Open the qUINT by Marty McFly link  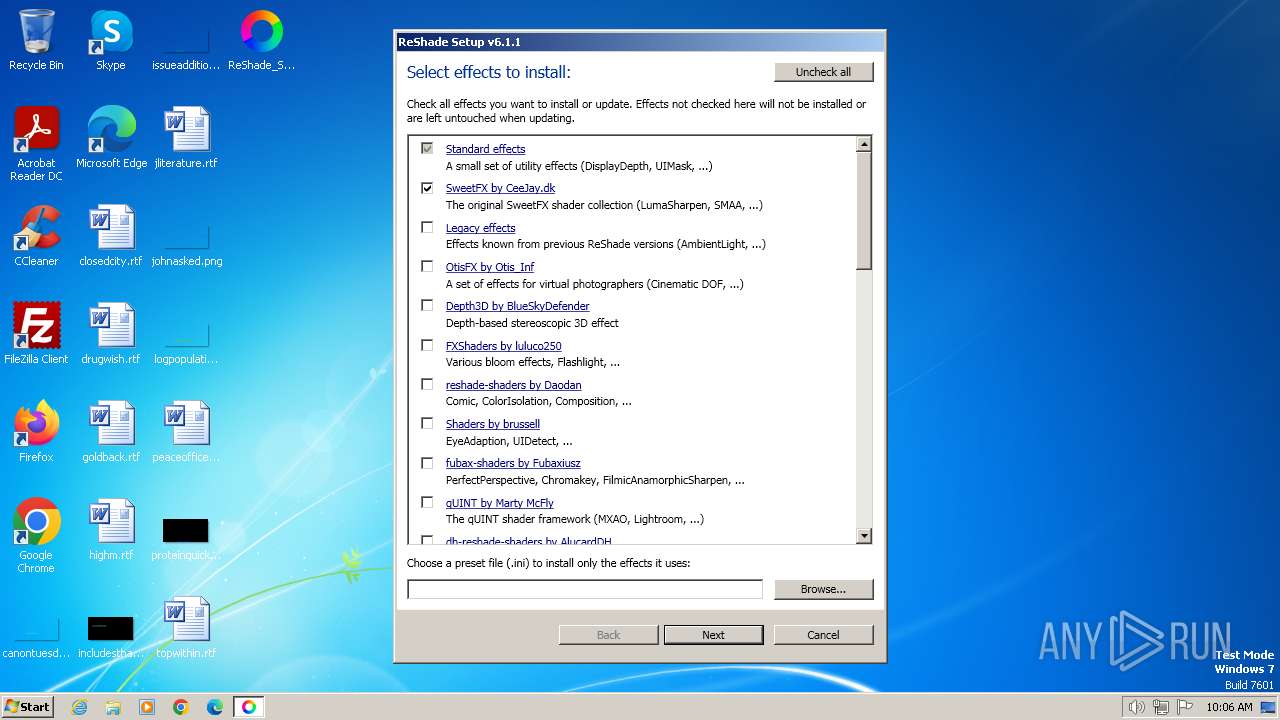(499, 503)
